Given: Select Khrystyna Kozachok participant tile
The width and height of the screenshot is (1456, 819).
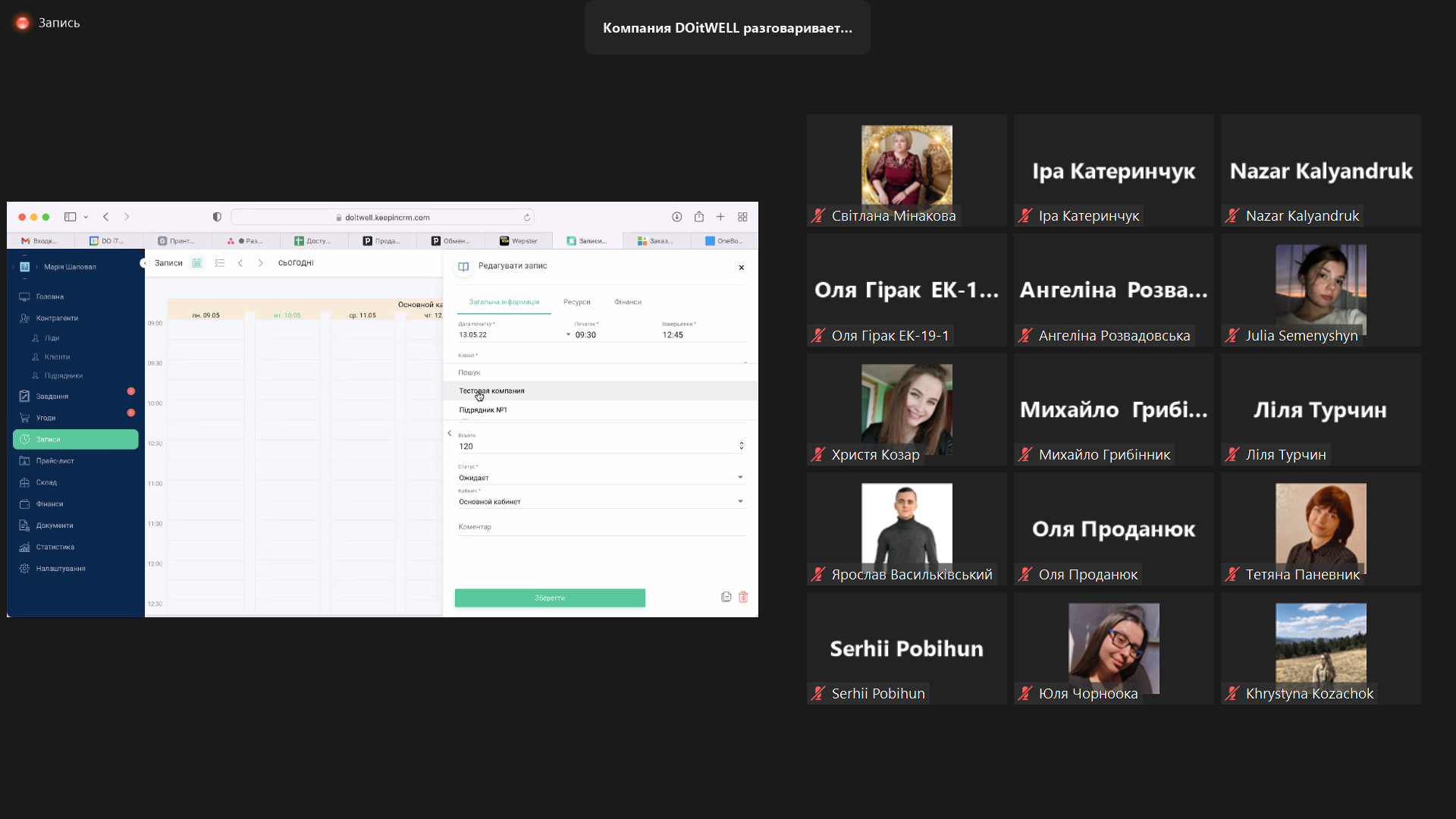Looking at the screenshot, I should (x=1321, y=648).
